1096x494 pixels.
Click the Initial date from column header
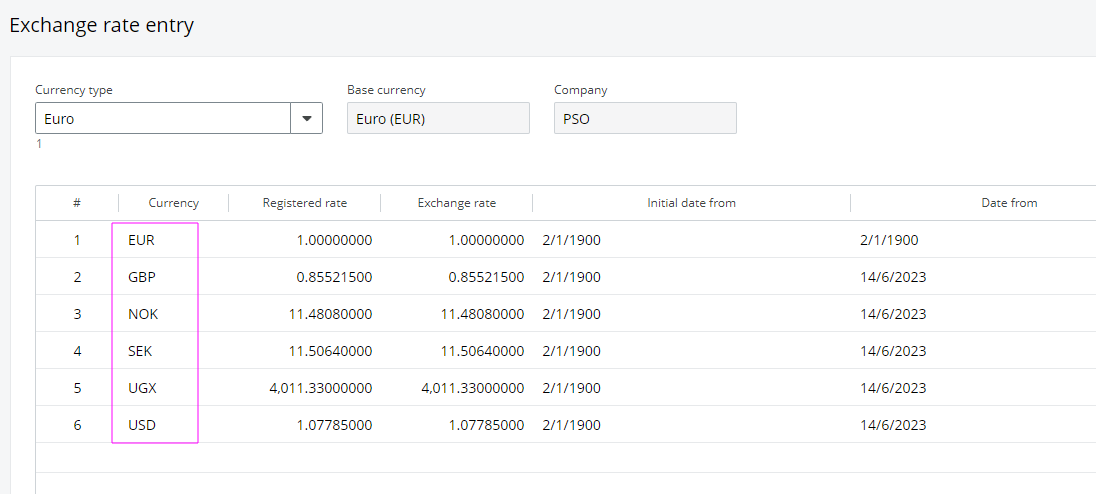coord(691,203)
